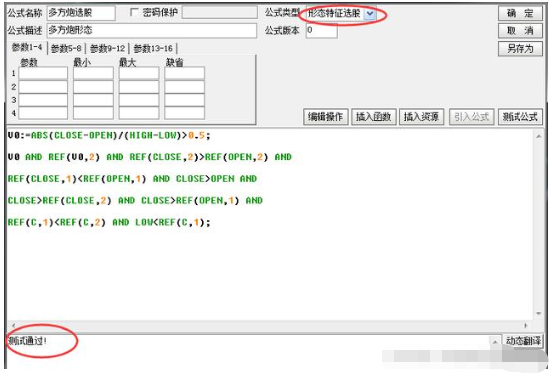The width and height of the screenshot is (552, 376).
Task: Click the horizontal scrollbar right arrow
Action: (526, 326)
